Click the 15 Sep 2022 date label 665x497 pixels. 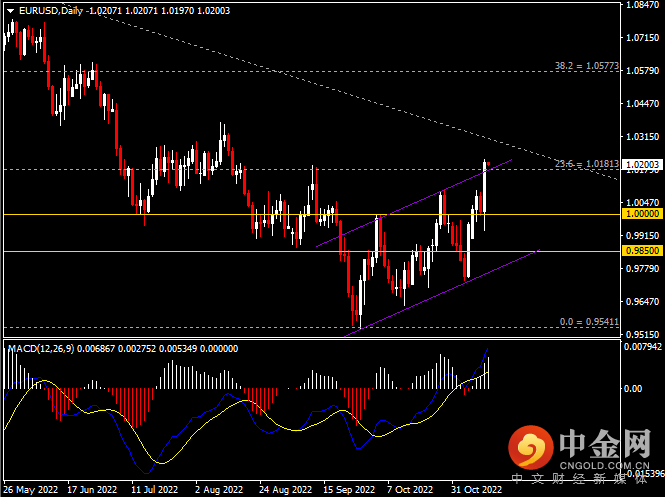(x=349, y=490)
